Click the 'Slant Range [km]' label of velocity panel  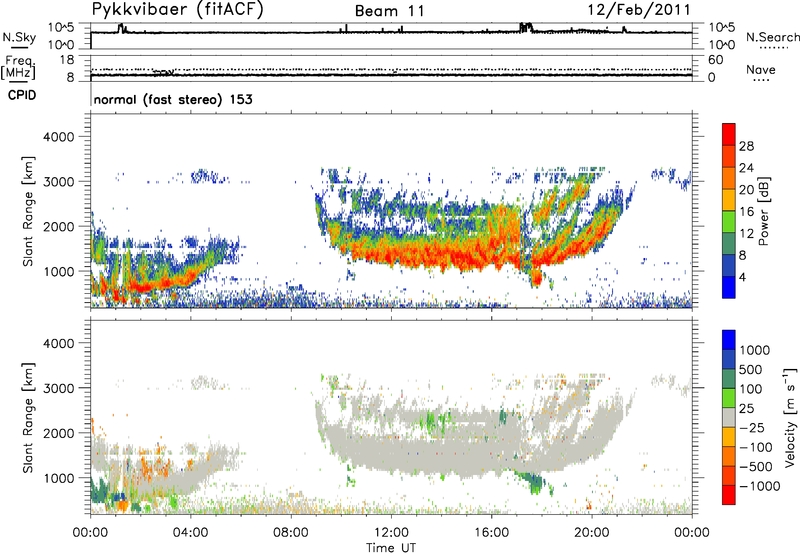click(x=28, y=417)
